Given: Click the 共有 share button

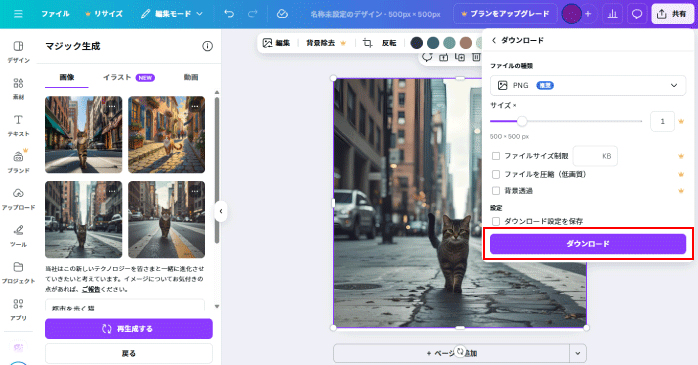Looking at the screenshot, I should pos(672,14).
